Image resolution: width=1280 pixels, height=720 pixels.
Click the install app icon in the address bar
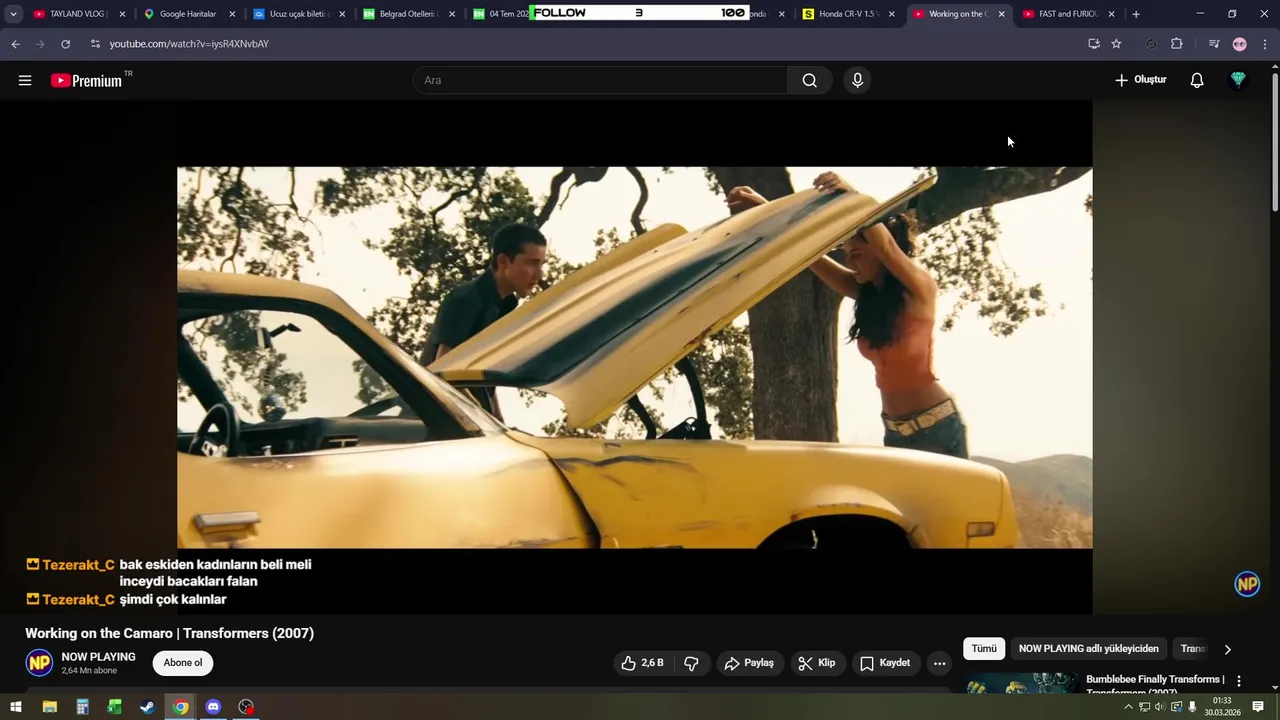(x=1093, y=44)
